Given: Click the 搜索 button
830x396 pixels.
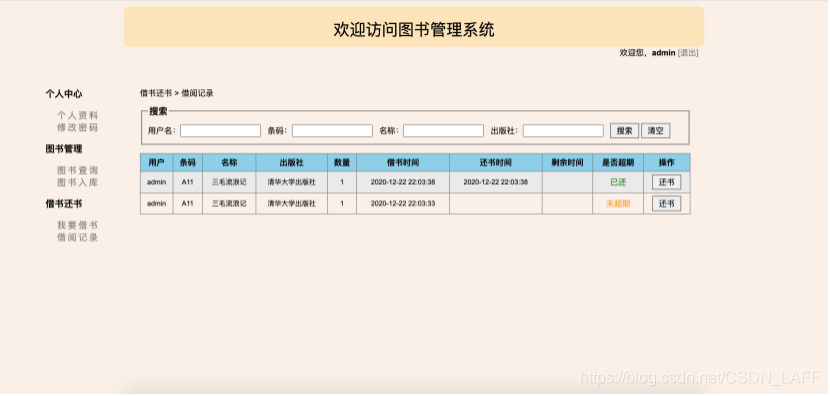Looking at the screenshot, I should tap(625, 131).
